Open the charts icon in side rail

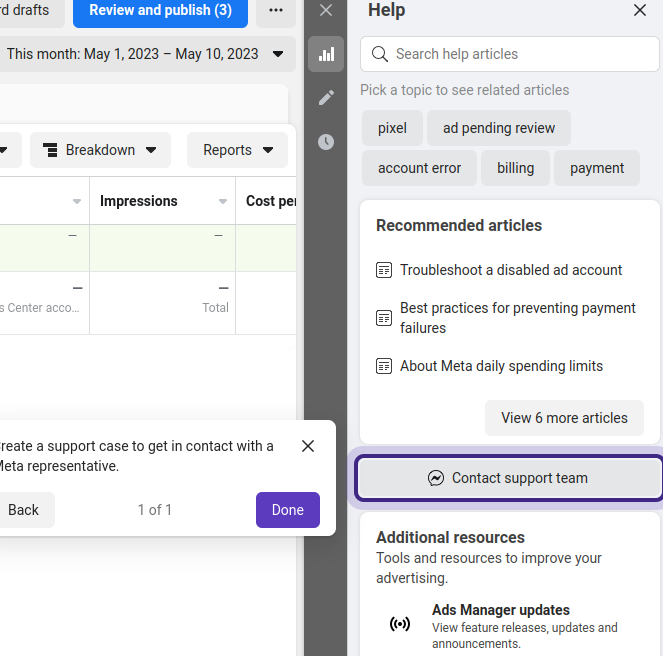[x=326, y=54]
